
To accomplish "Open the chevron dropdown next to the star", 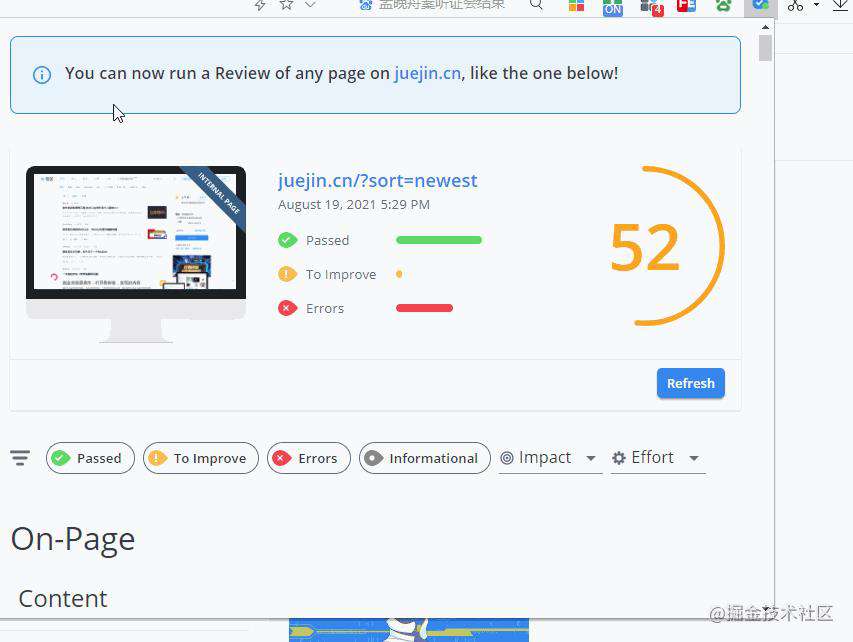I will pyautogui.click(x=310, y=4).
